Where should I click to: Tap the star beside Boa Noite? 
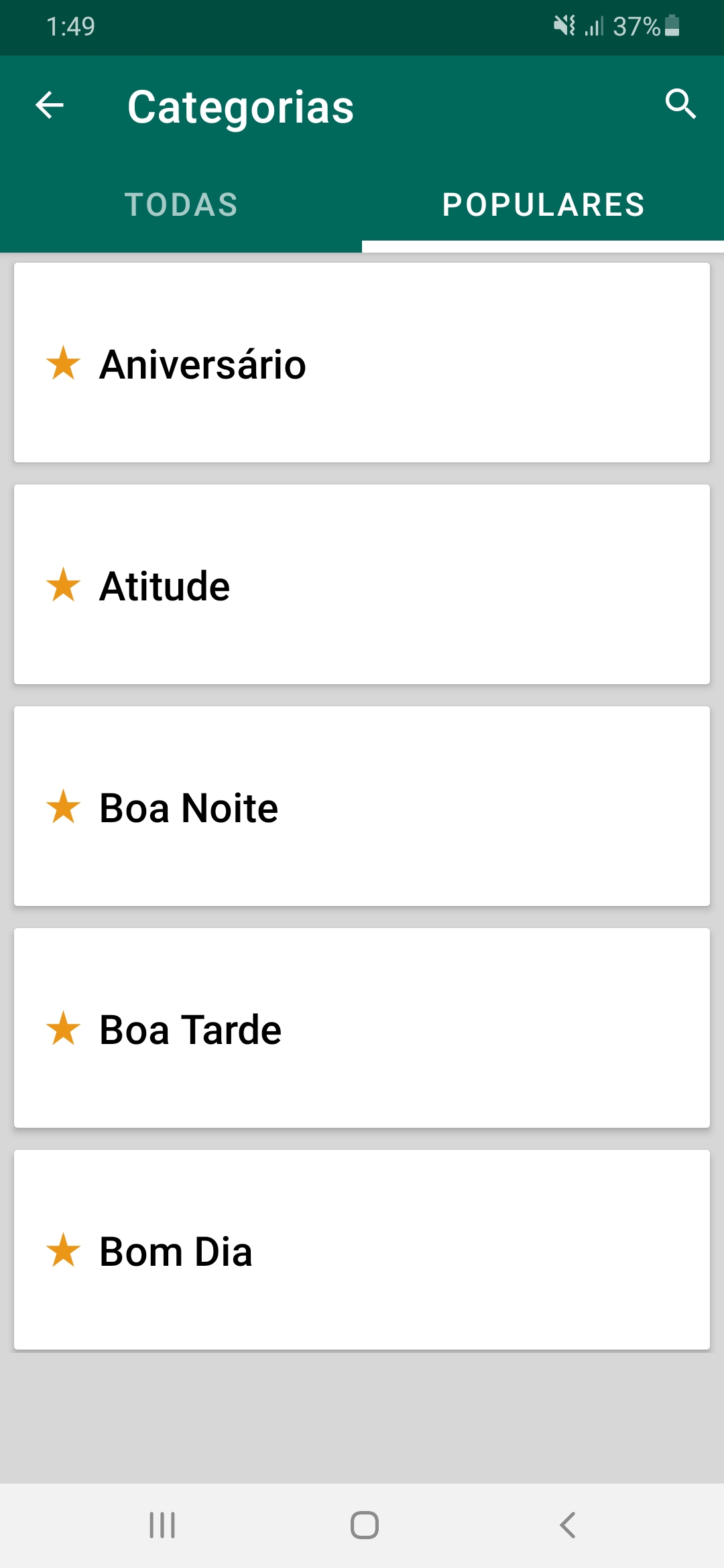pyautogui.click(x=64, y=807)
